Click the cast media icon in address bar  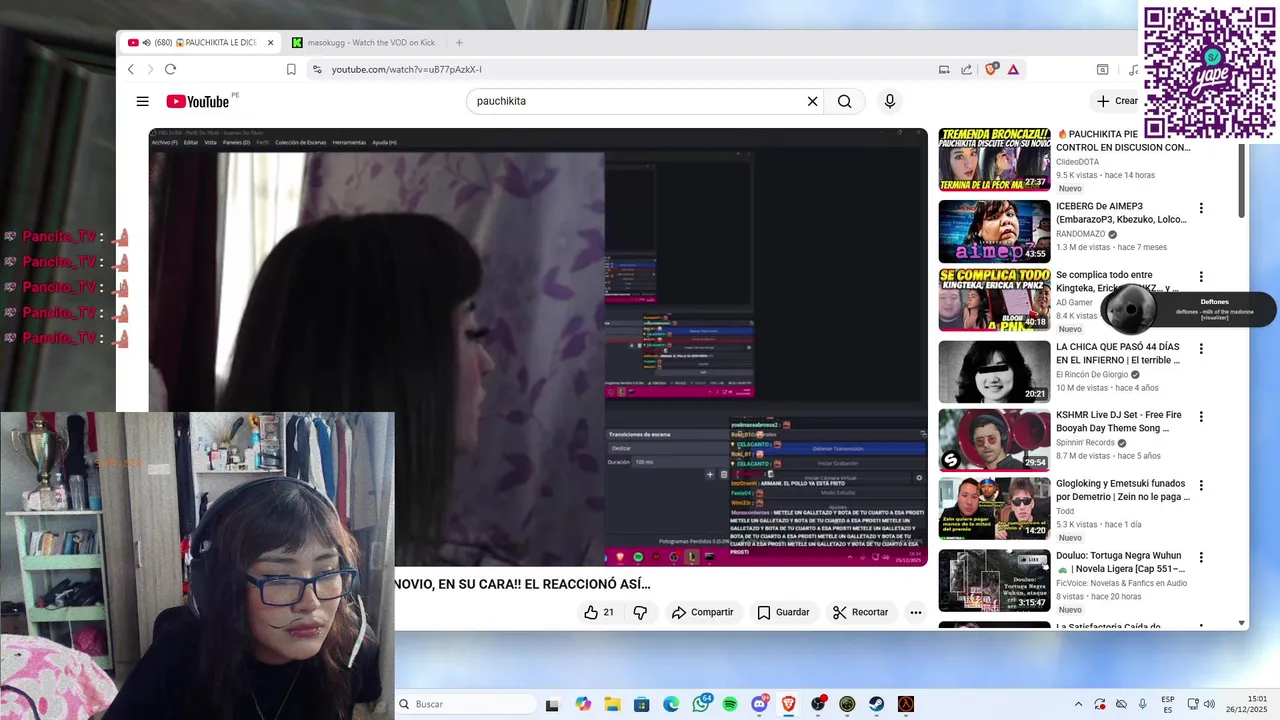943,69
